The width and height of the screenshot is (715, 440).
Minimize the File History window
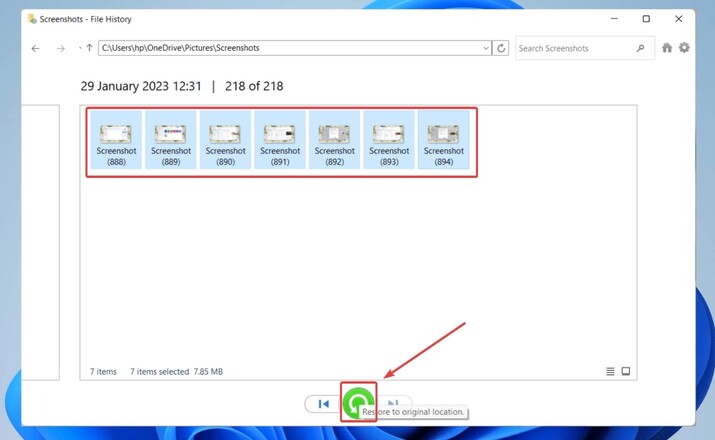pos(614,19)
